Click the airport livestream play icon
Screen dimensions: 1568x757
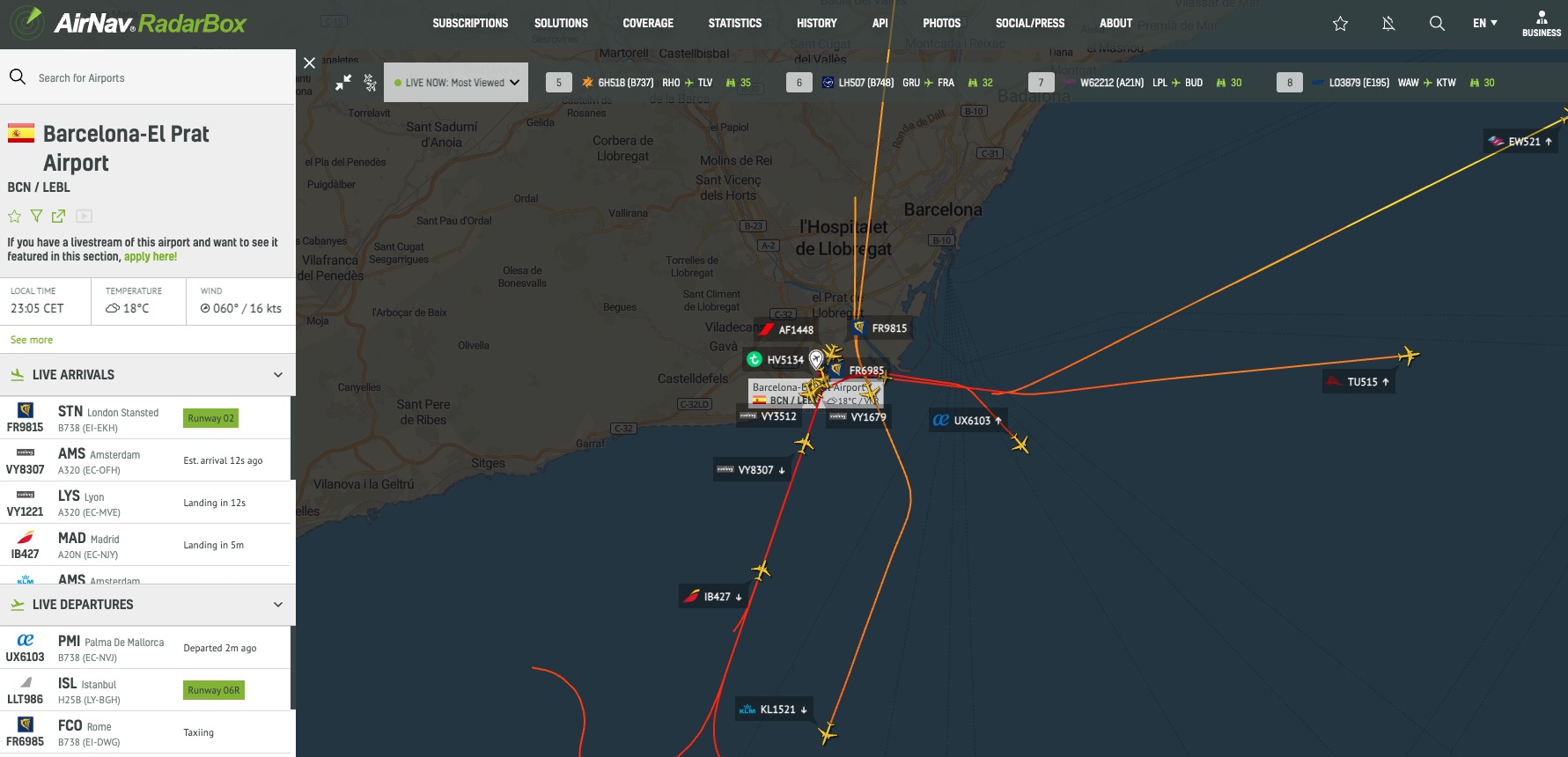tap(84, 217)
